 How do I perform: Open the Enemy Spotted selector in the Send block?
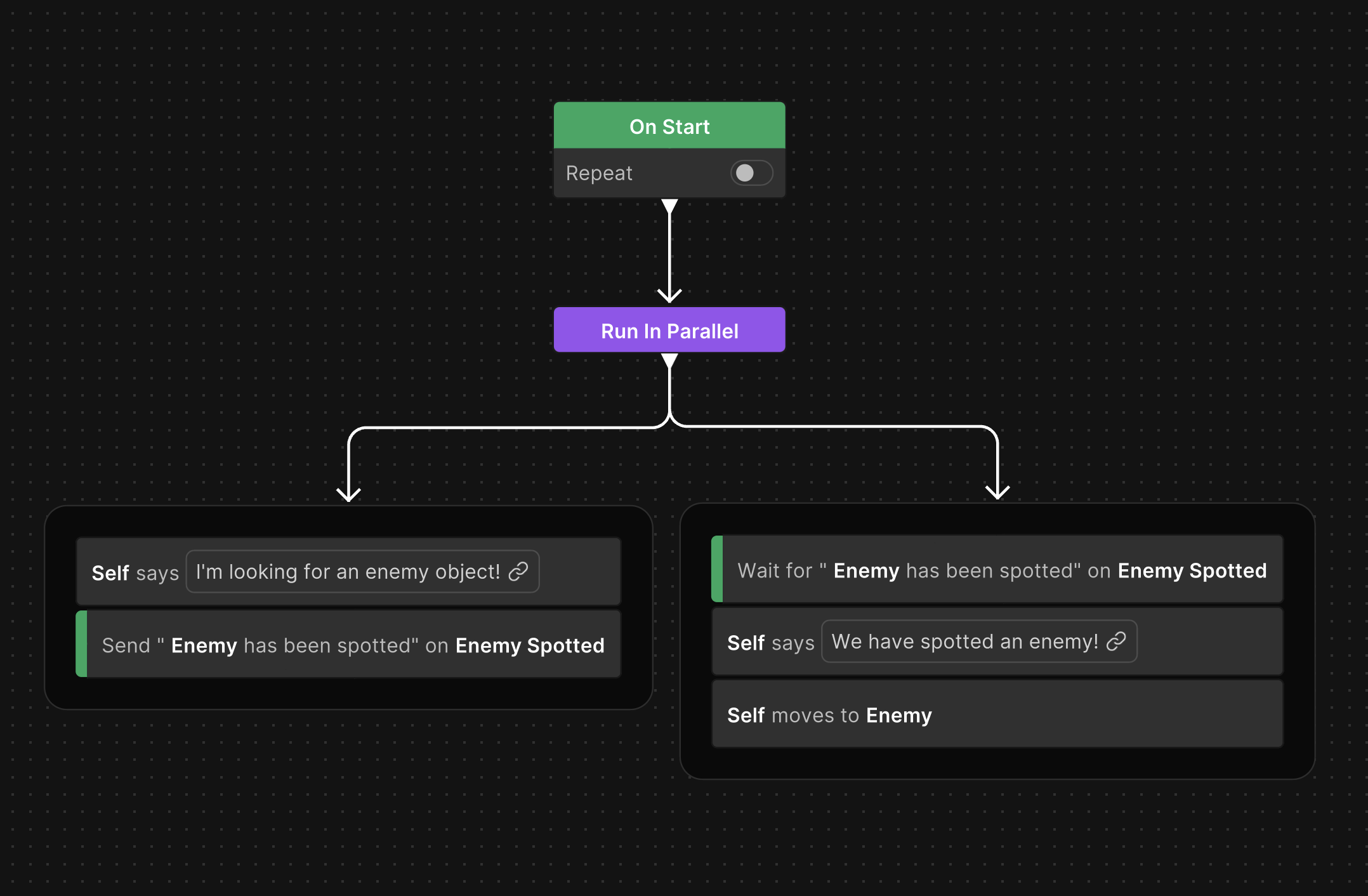(x=530, y=645)
